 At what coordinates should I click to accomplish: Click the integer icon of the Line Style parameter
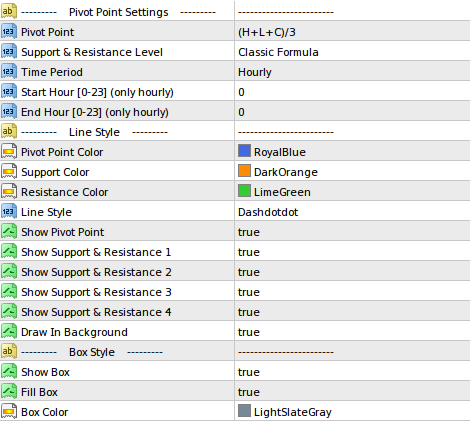pos(9,212)
